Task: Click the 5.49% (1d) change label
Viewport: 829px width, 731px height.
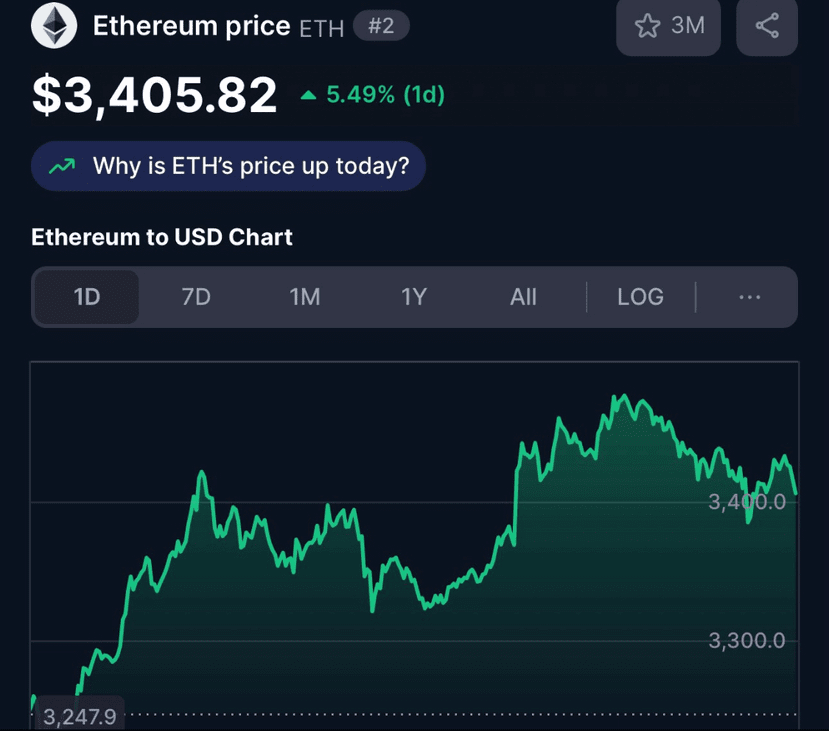Action: [385, 96]
